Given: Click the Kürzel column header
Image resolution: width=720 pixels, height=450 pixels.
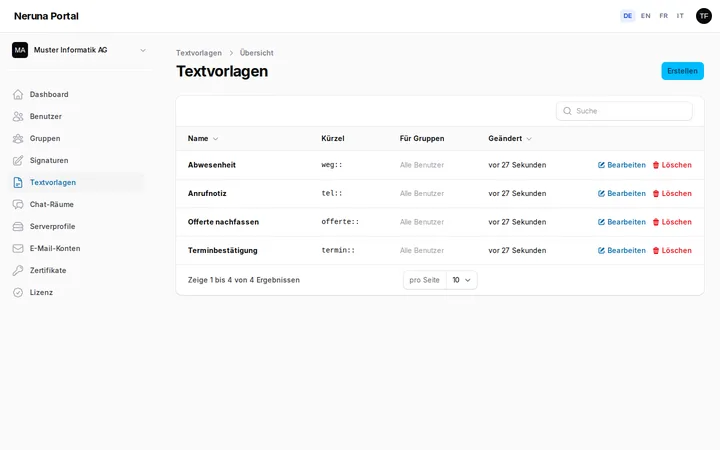Looking at the screenshot, I should tap(332, 139).
